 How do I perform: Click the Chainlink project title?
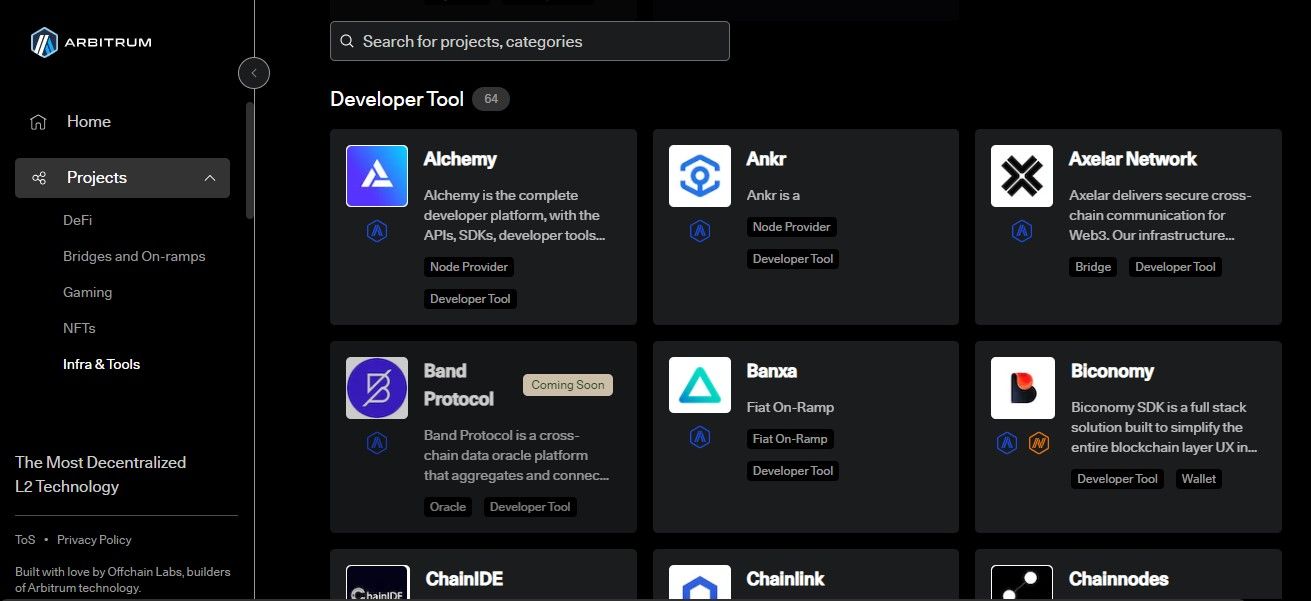[x=786, y=579]
